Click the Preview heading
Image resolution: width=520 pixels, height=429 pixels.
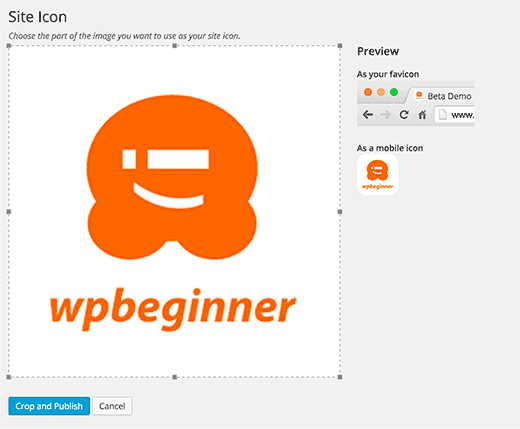(378, 51)
